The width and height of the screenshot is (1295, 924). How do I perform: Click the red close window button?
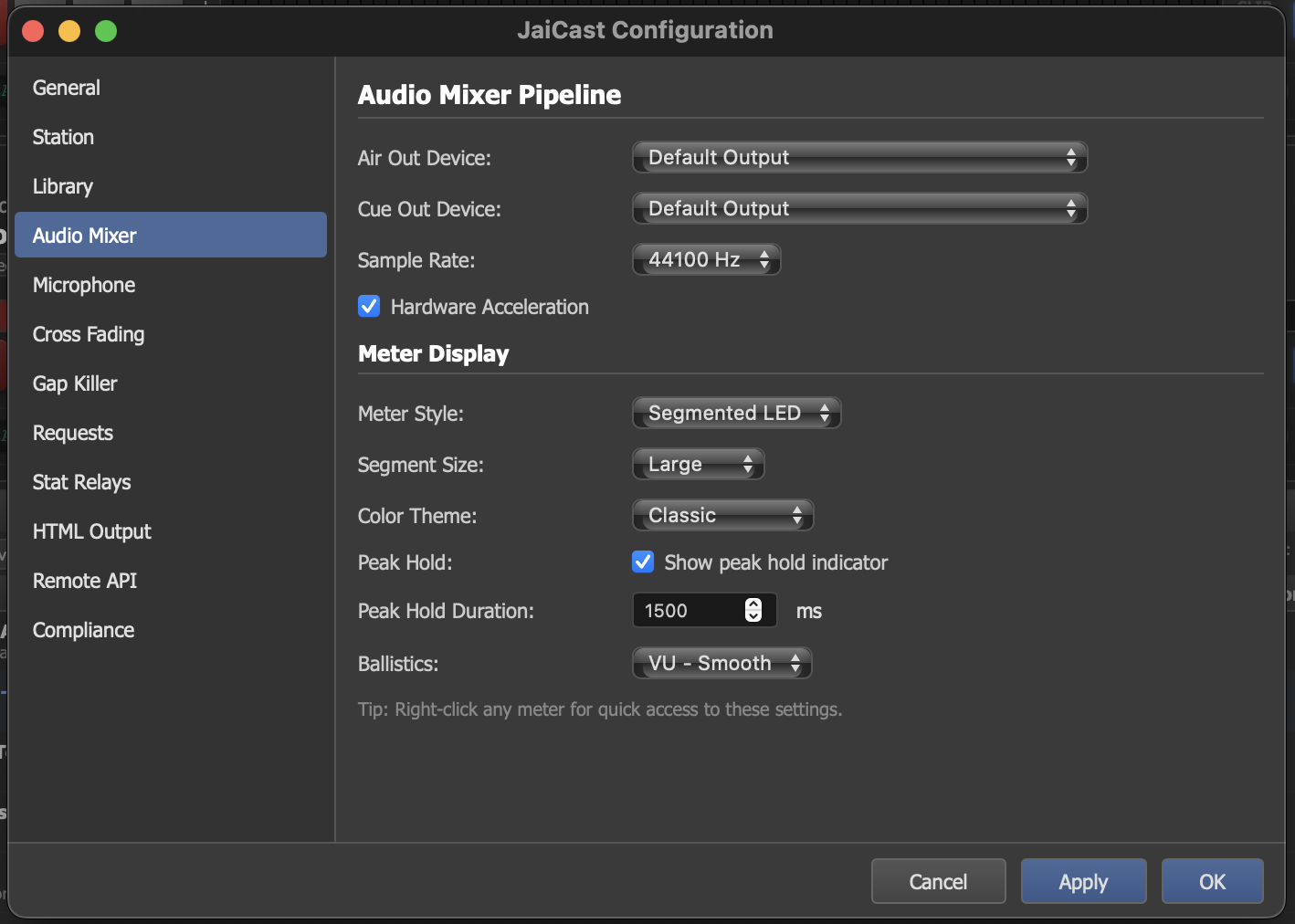point(33,31)
